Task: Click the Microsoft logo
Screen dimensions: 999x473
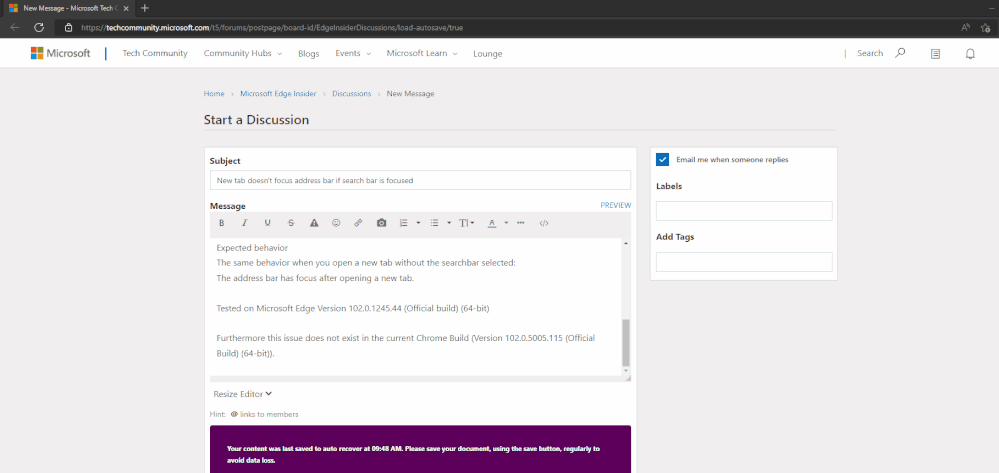Action: [61, 54]
